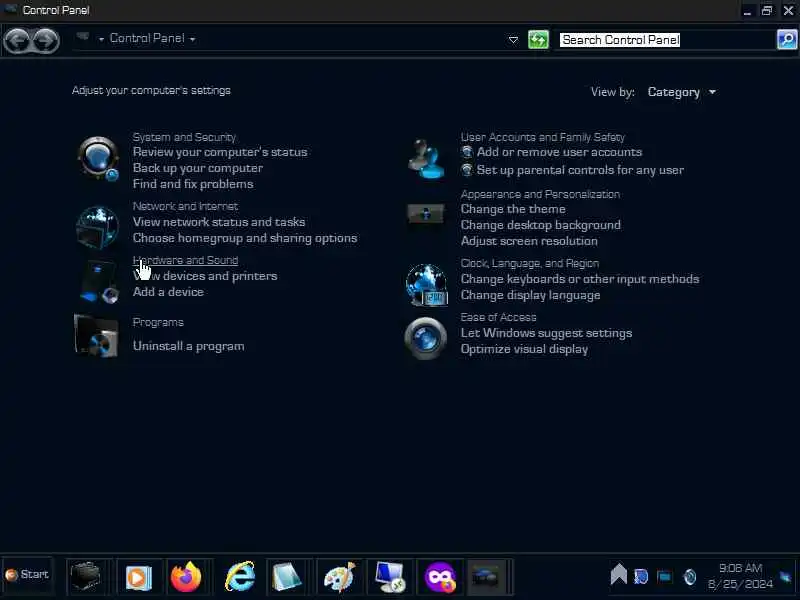Select the Control Panel taskbar button
The width and height of the screenshot is (800, 600).
coord(486,577)
